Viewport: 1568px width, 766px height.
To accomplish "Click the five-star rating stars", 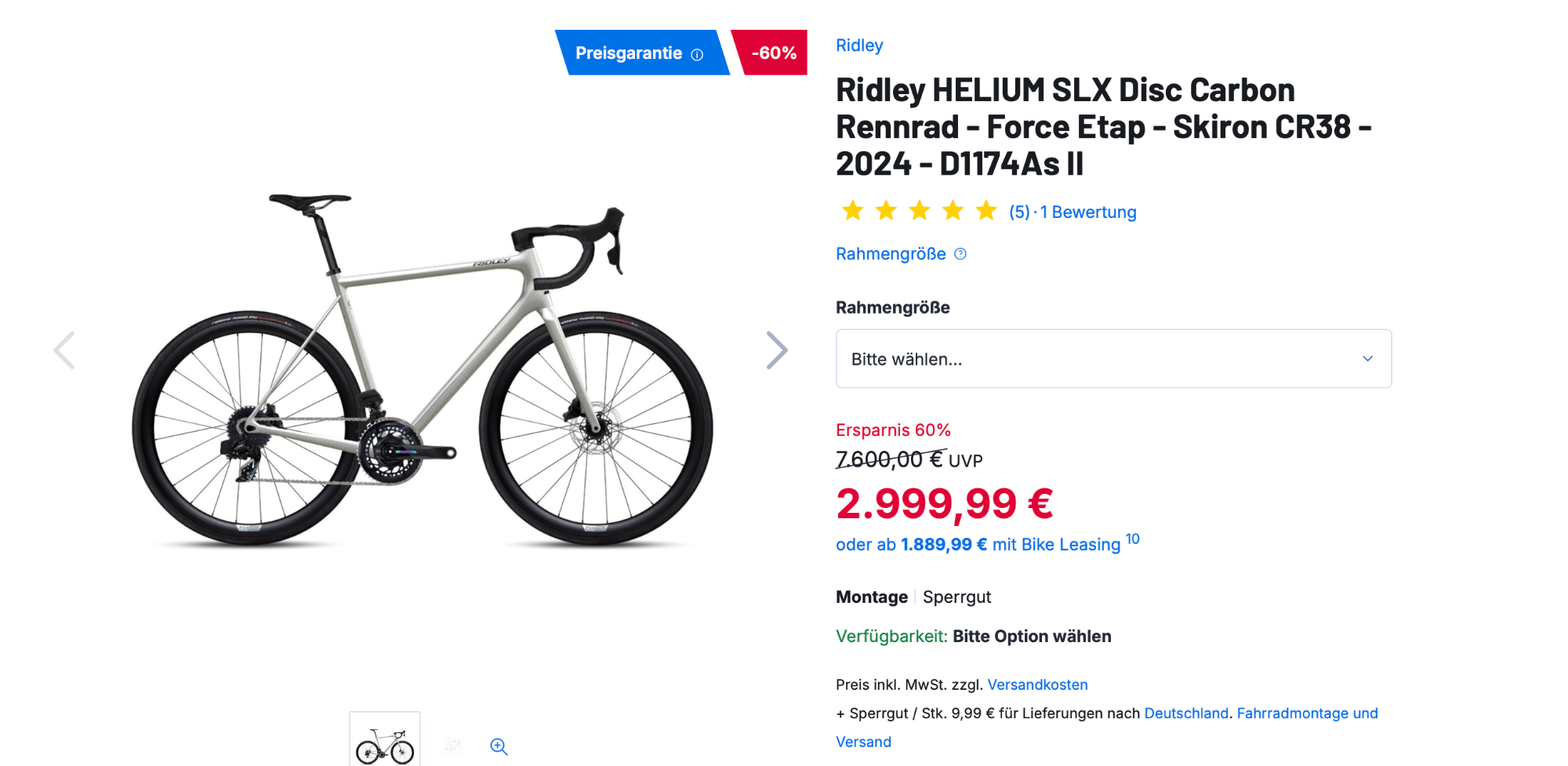I will 918,211.
